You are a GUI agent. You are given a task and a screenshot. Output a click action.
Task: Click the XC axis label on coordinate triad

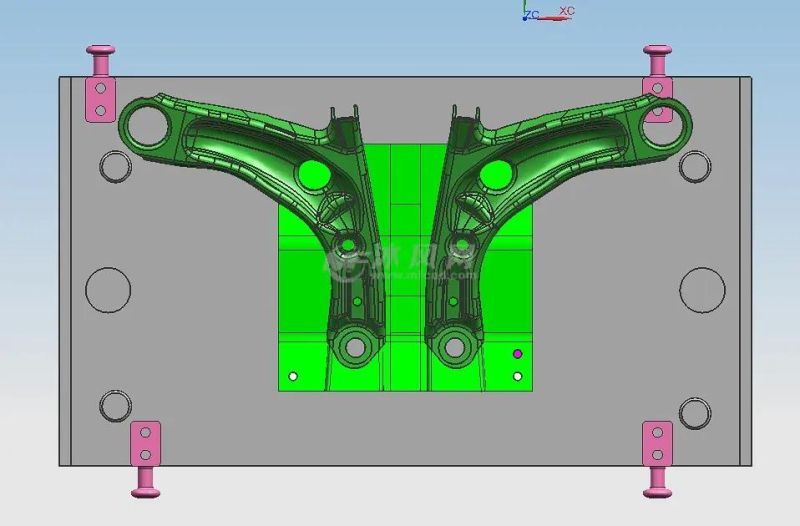(x=566, y=11)
